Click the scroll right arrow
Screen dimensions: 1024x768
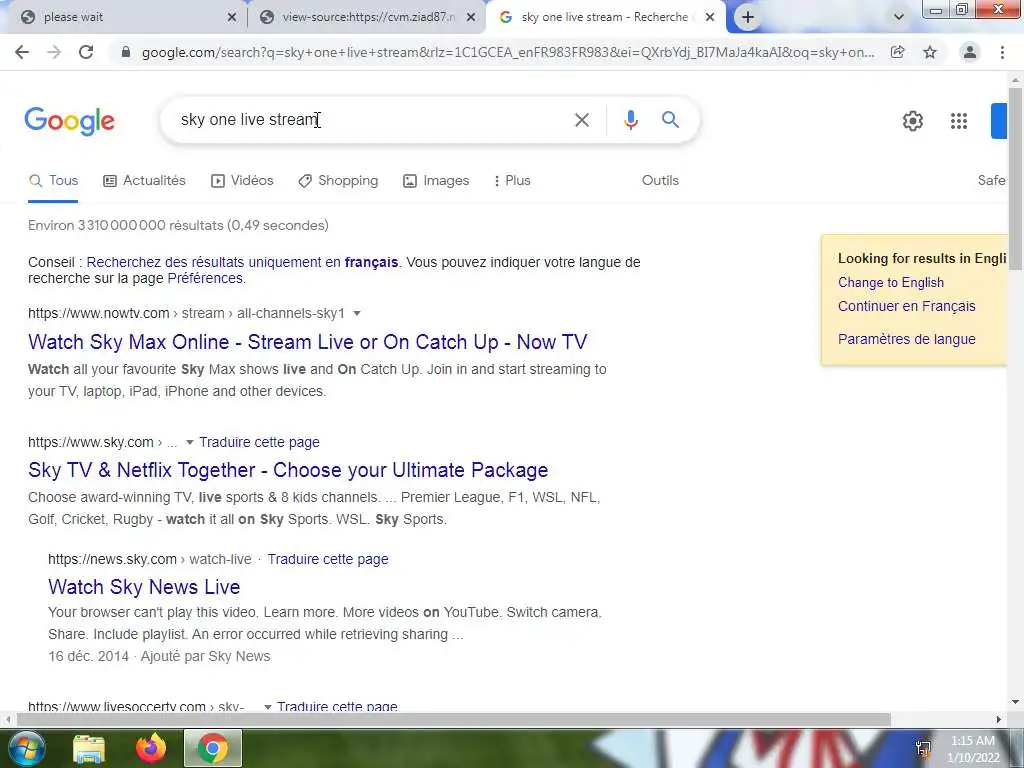point(999,720)
